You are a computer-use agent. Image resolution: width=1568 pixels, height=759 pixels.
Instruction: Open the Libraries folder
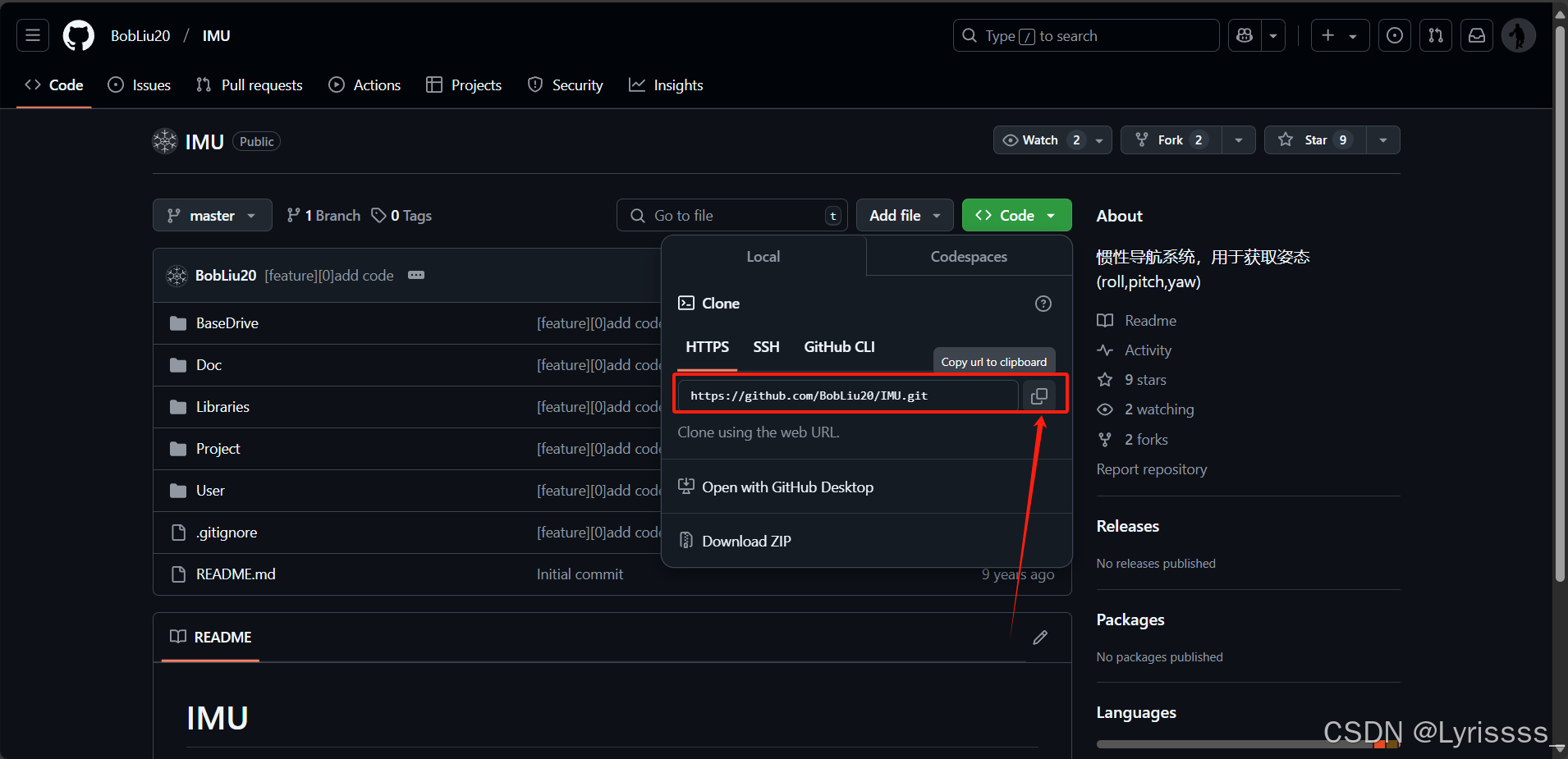point(222,407)
